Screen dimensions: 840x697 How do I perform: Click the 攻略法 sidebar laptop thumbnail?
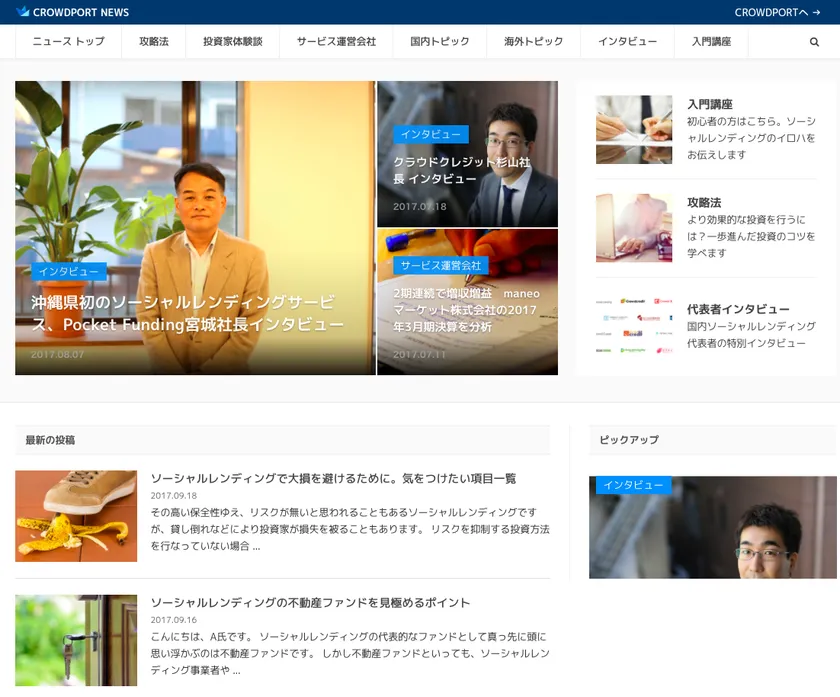(x=634, y=228)
